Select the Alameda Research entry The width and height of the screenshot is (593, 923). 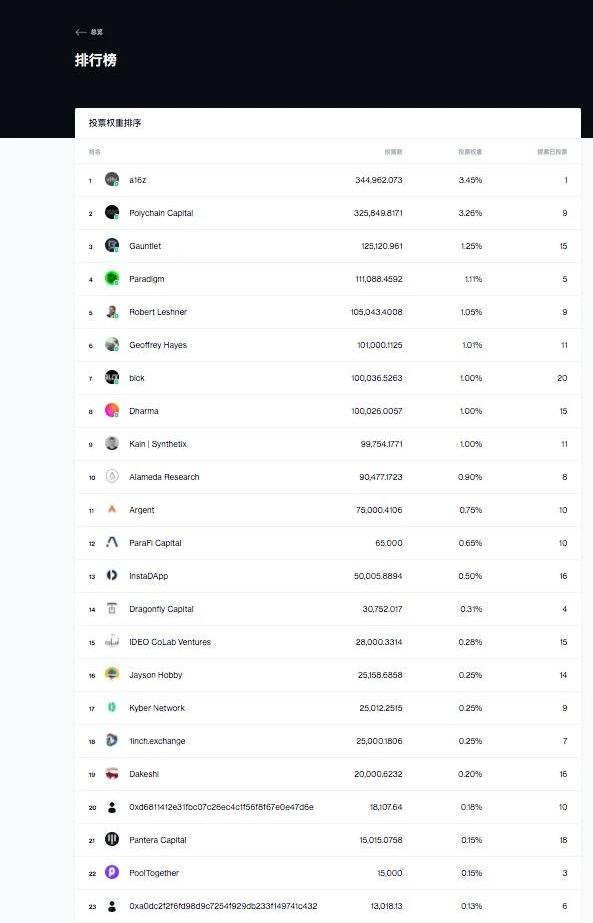coord(327,477)
